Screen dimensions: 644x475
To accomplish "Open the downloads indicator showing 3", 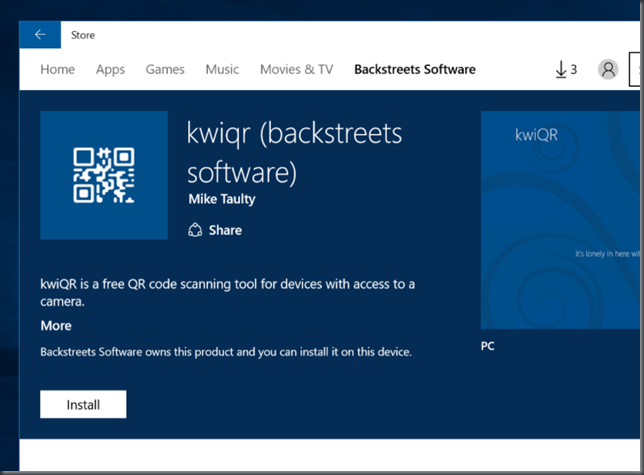I will (x=566, y=69).
